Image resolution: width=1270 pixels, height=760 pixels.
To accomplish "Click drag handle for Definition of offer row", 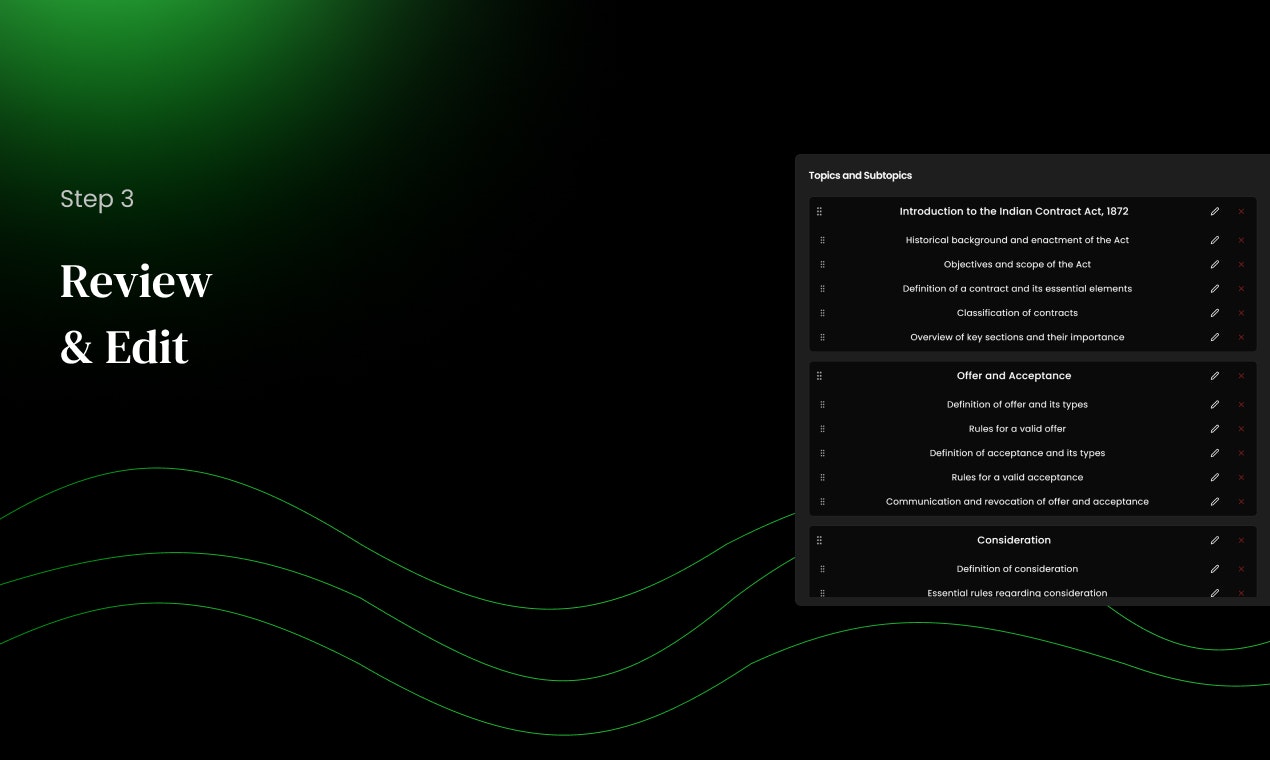I will [x=822, y=405].
